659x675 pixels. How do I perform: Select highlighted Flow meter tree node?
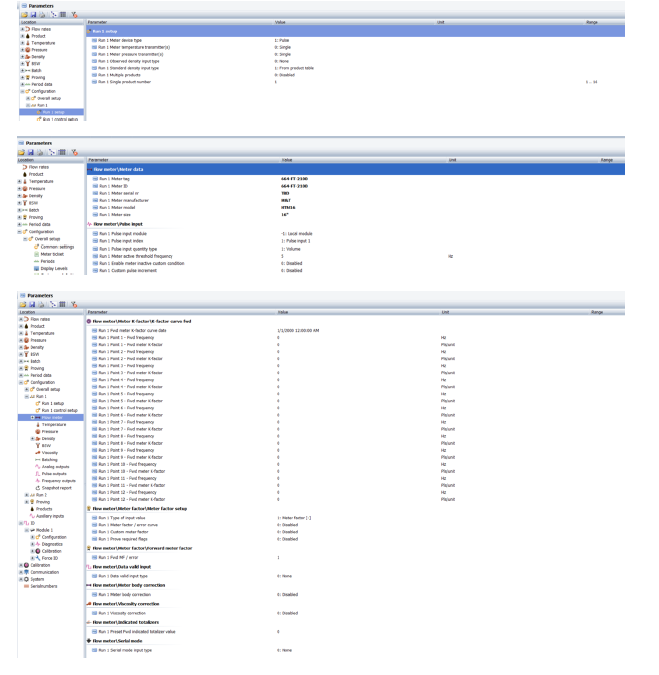click(52, 418)
